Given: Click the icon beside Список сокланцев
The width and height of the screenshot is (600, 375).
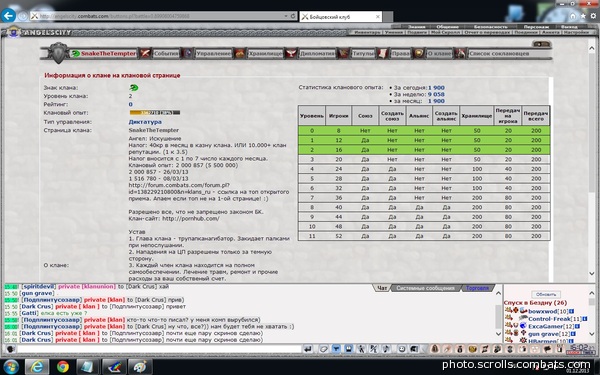Looking at the screenshot, I should (x=460, y=53).
